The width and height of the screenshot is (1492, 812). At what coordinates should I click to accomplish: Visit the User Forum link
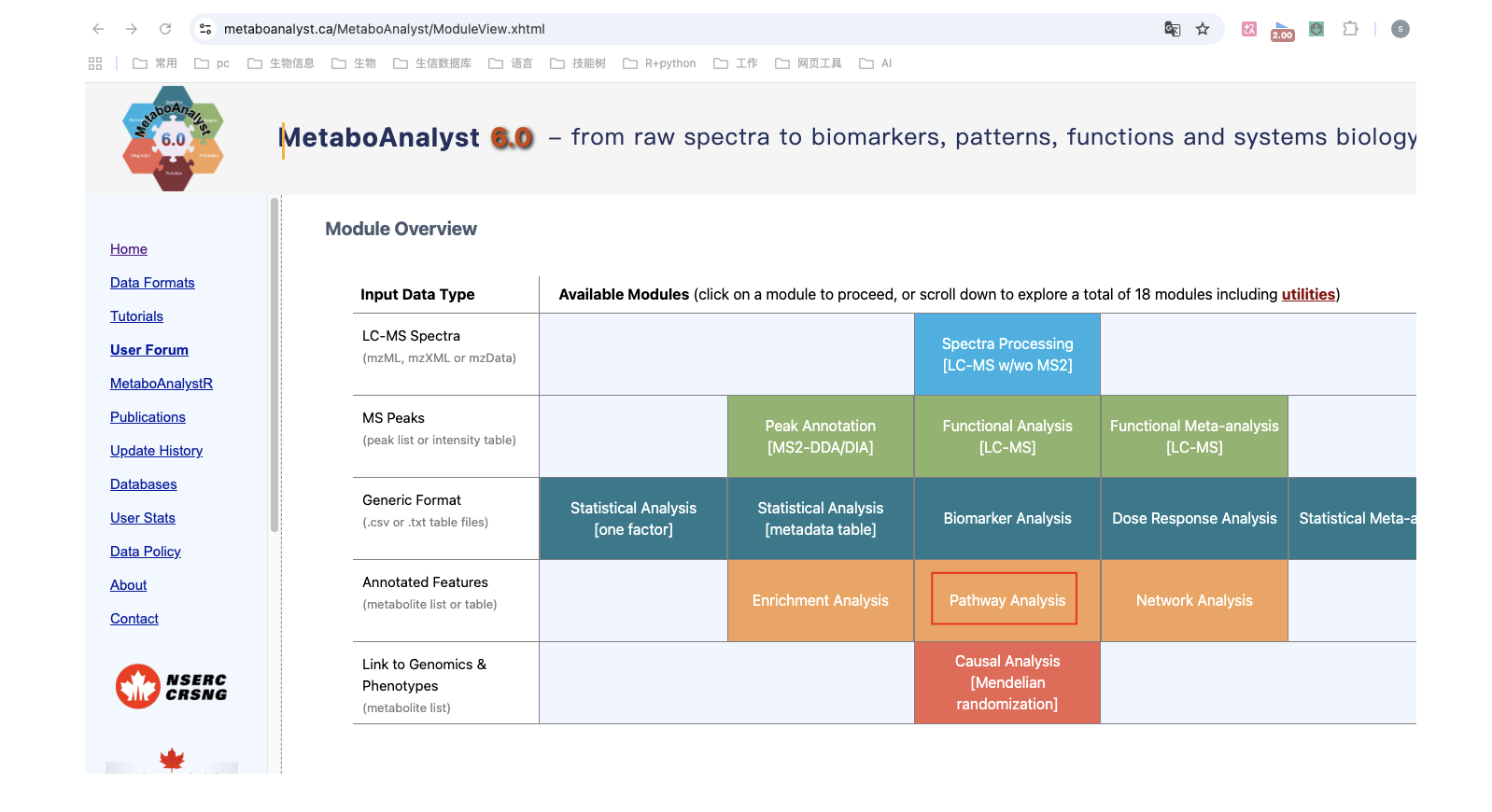(x=149, y=350)
